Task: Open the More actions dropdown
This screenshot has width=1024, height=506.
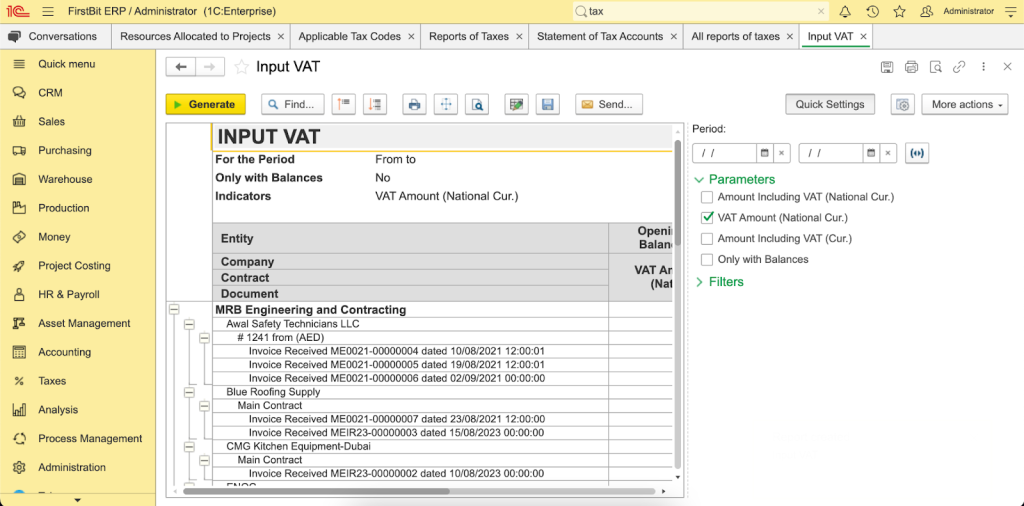Action: point(965,104)
